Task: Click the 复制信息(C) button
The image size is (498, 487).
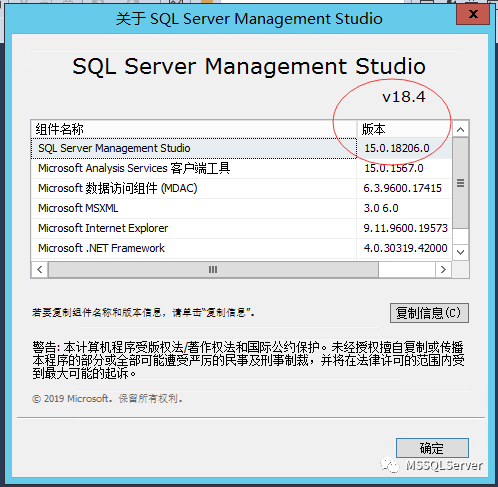Action: click(x=429, y=313)
